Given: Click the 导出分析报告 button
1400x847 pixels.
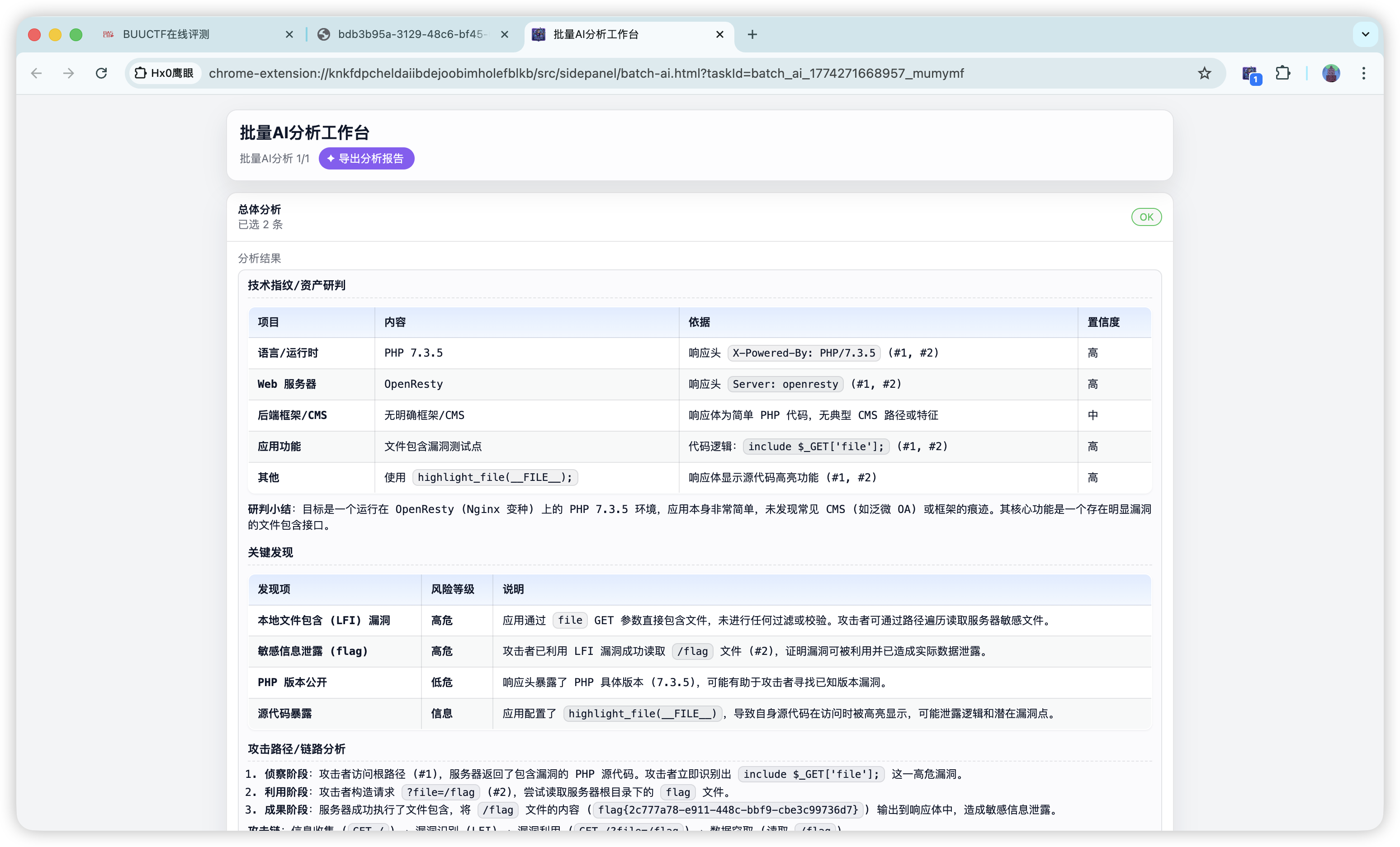Looking at the screenshot, I should click(x=366, y=159).
